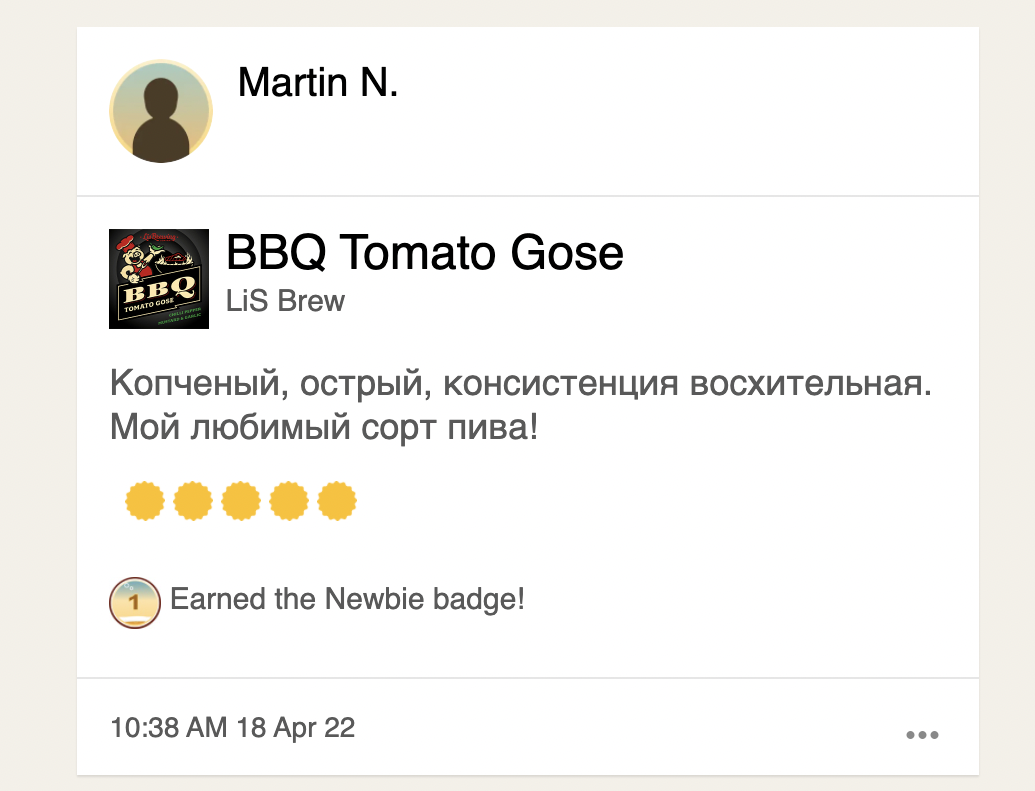Click the 'Apr 22' date portion
1035x791 pixels.
[314, 728]
